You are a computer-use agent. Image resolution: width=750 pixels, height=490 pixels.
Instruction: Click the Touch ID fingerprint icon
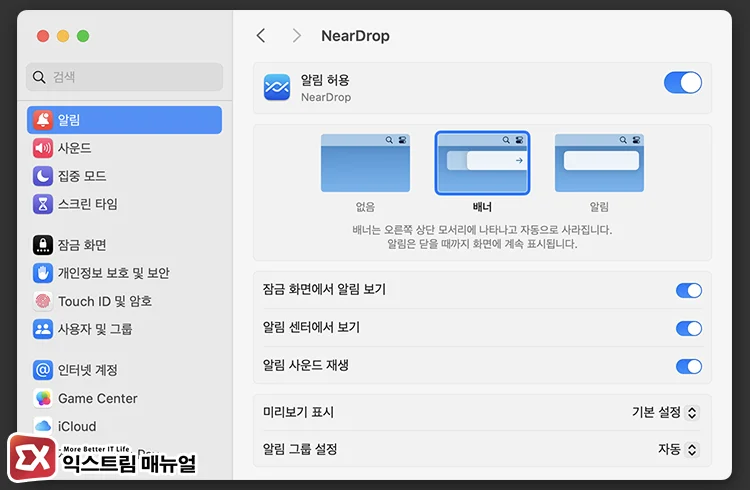43,301
